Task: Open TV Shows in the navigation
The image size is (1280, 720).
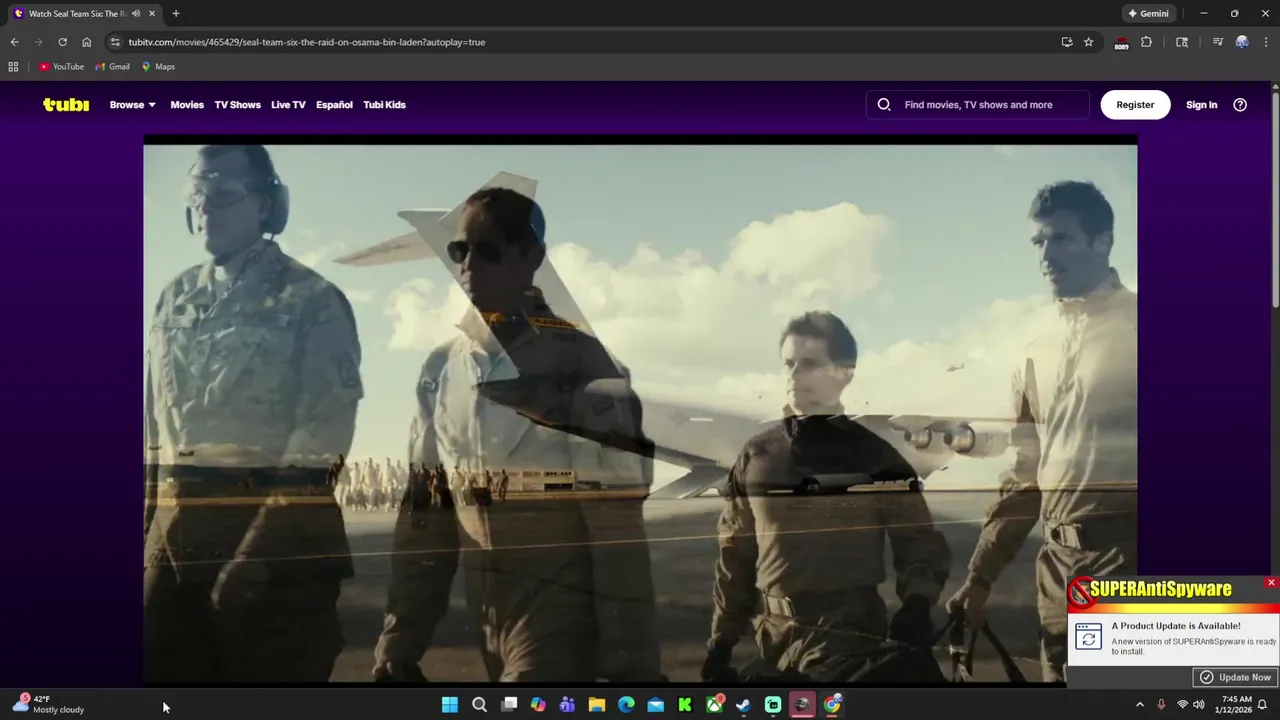Action: (x=237, y=105)
